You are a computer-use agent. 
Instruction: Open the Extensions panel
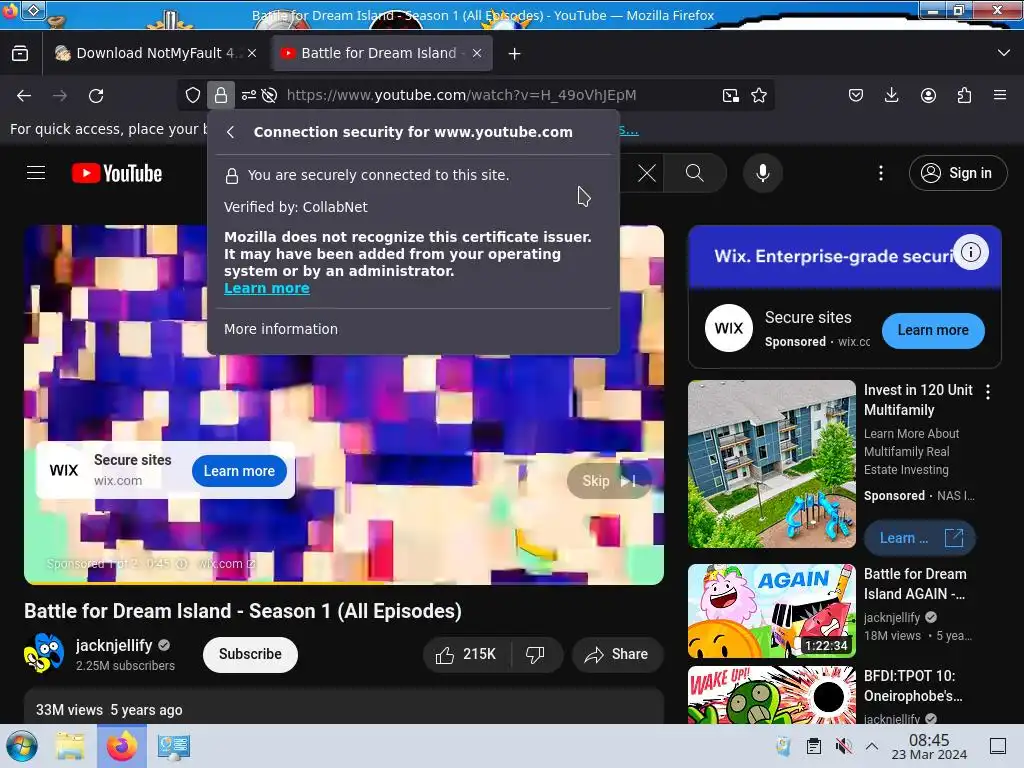(964, 95)
